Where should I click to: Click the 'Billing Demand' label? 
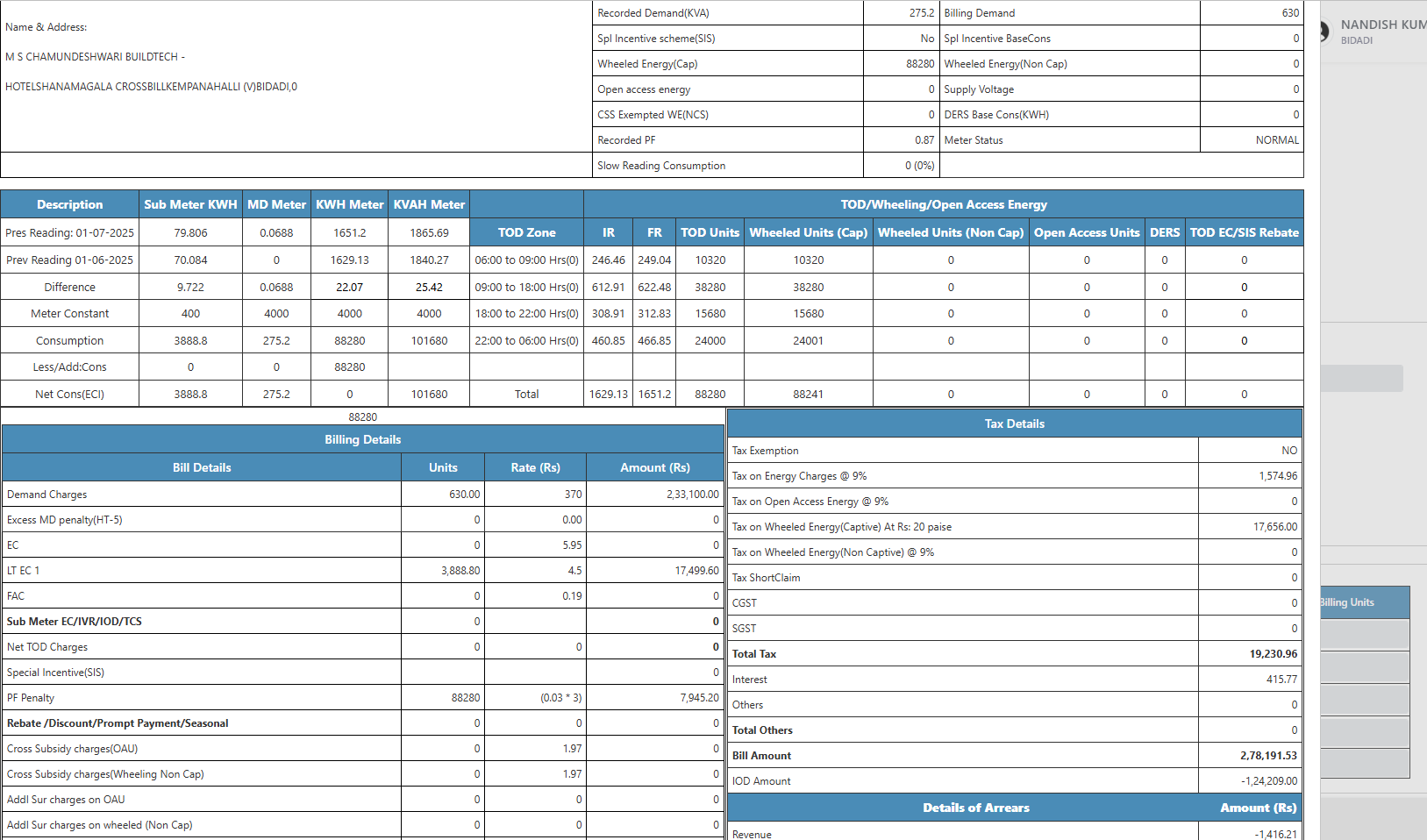click(x=979, y=13)
